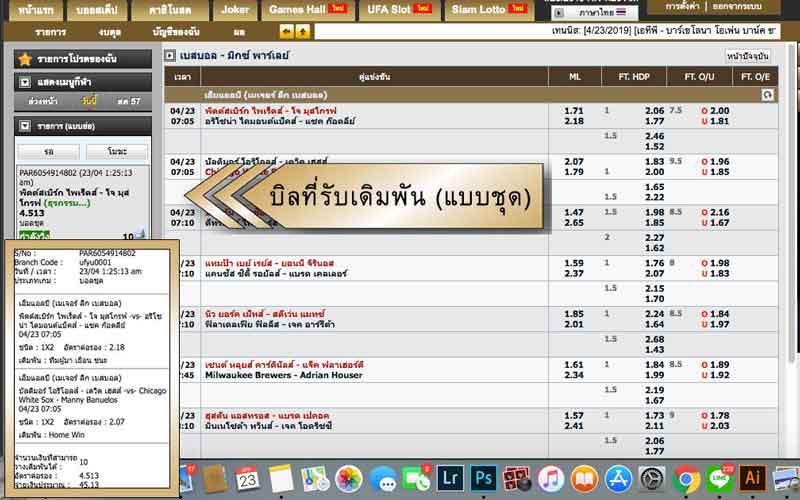Screen dimensions: 800x500
Task: Click the yellow up arrow icon
Action: pos(303,32)
